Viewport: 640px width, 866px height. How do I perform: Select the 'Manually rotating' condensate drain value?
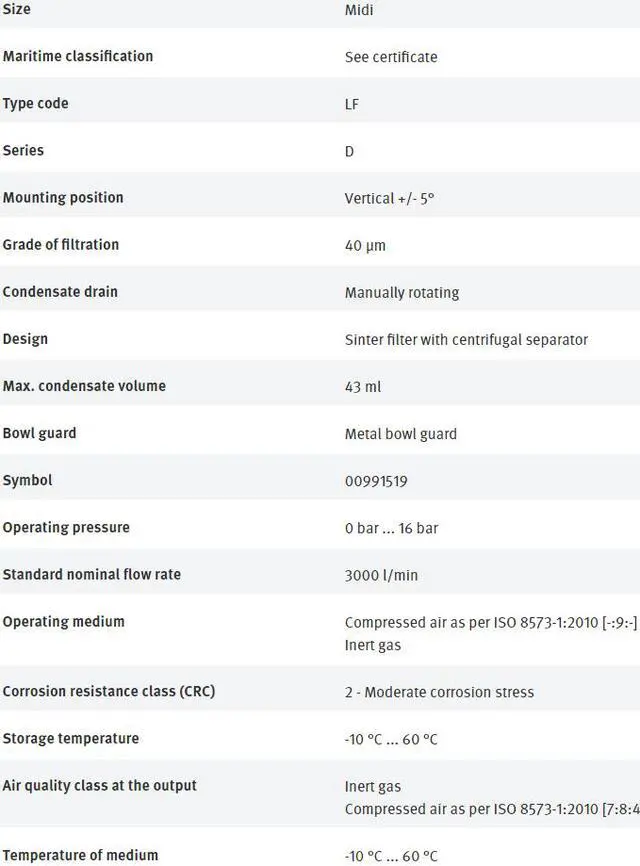click(402, 293)
